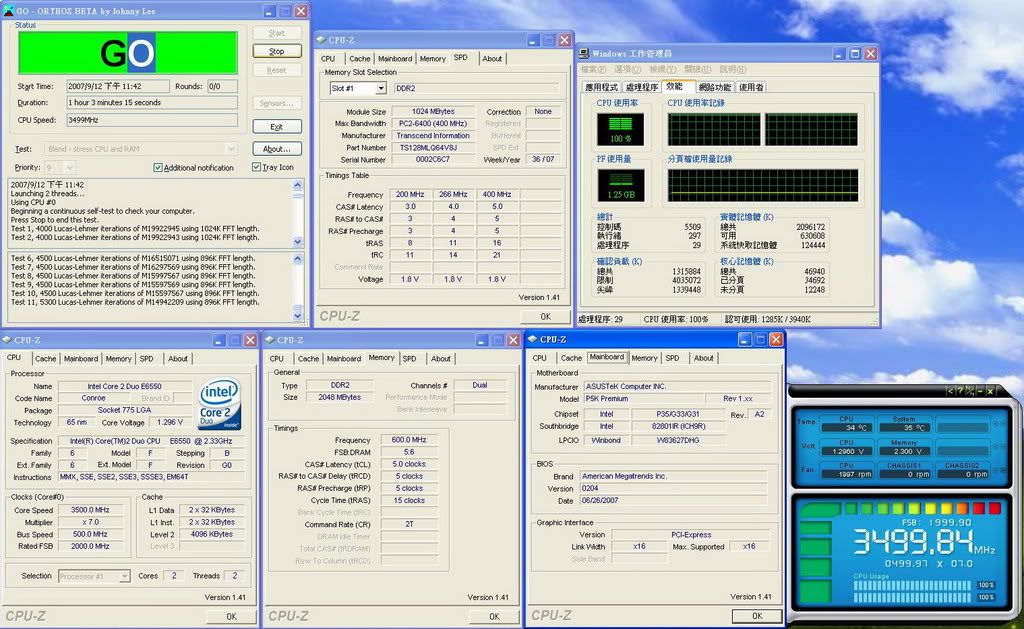
Task: Maximize the Windows Task Manager window
Action: click(x=855, y=54)
